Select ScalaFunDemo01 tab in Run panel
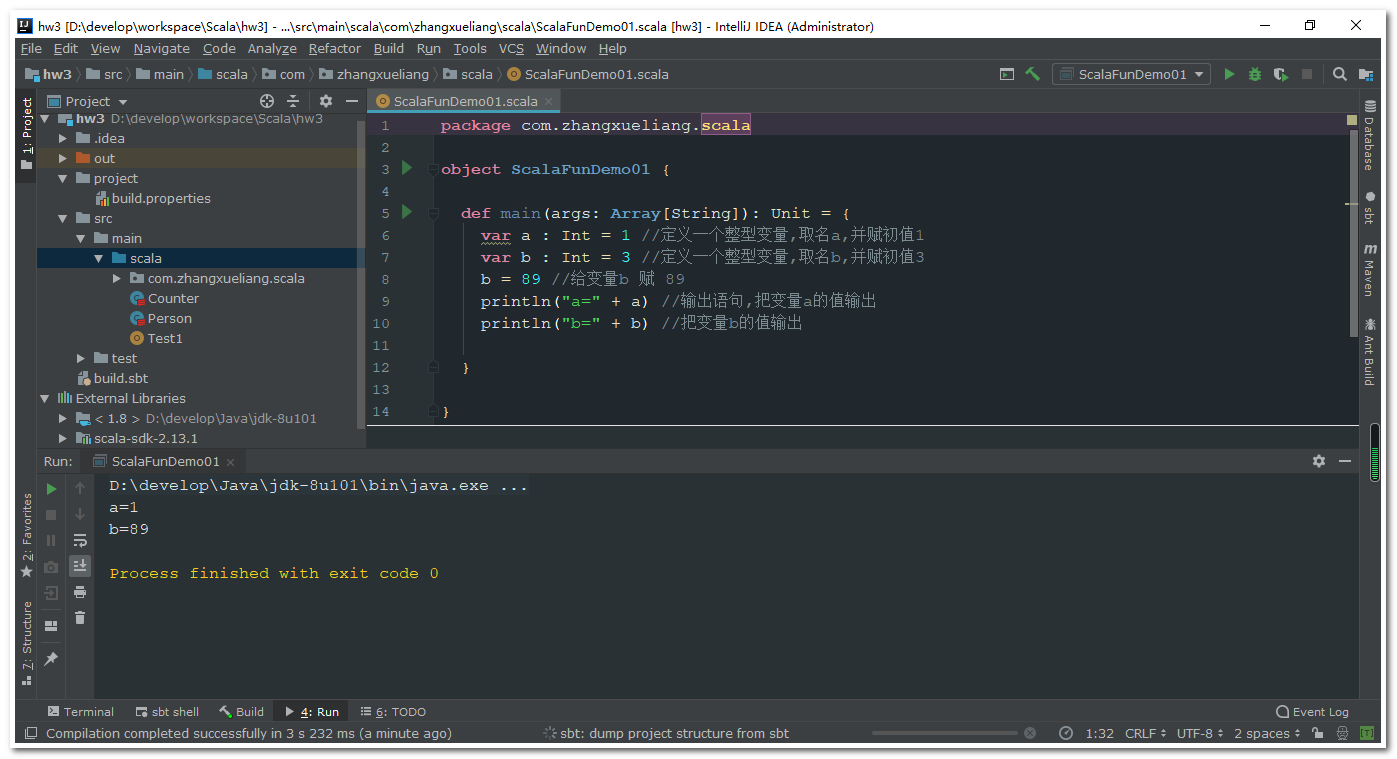Screen dimensions: 1397x759 point(164,461)
